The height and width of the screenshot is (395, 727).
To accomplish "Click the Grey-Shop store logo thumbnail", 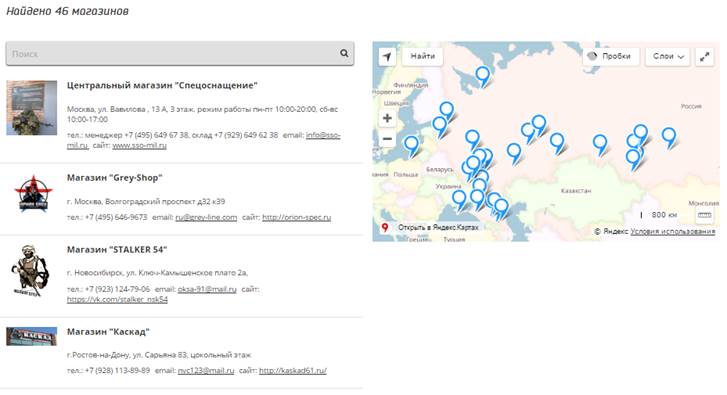I will click(33, 194).
